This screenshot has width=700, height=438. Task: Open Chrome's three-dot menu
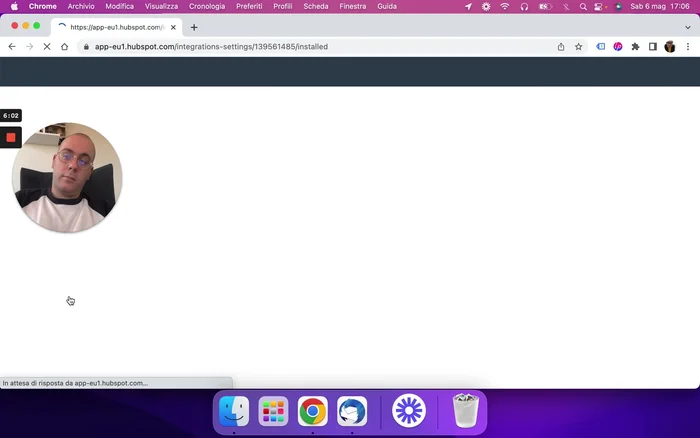pyautogui.click(x=688, y=47)
